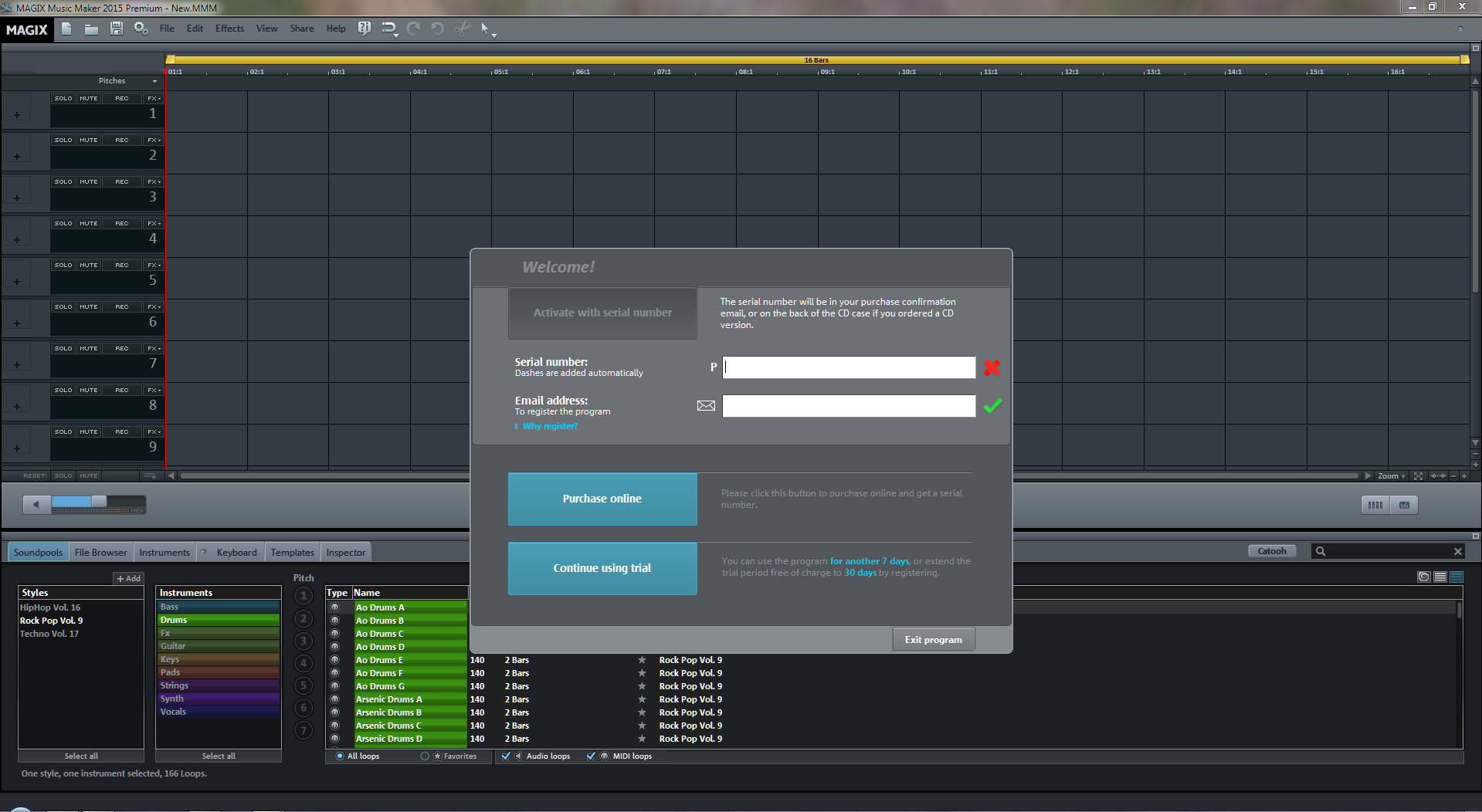Switch to Instruments tab
This screenshot has width=1482, height=812.
[164, 552]
